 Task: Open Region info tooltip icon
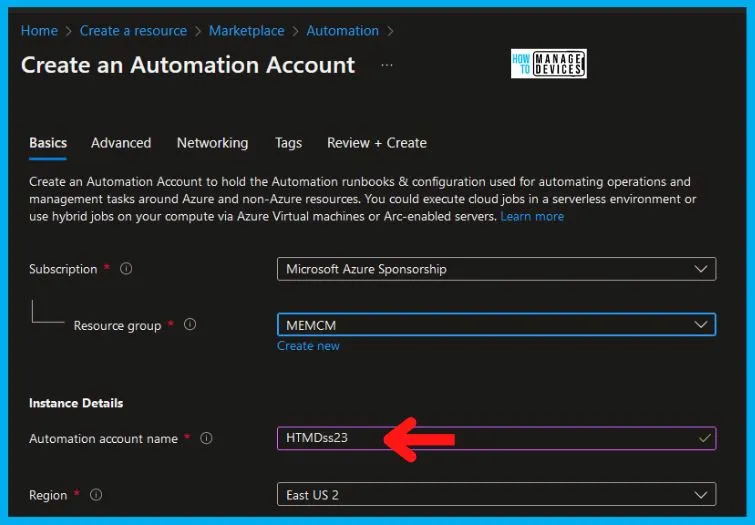pyautogui.click(x=96, y=495)
